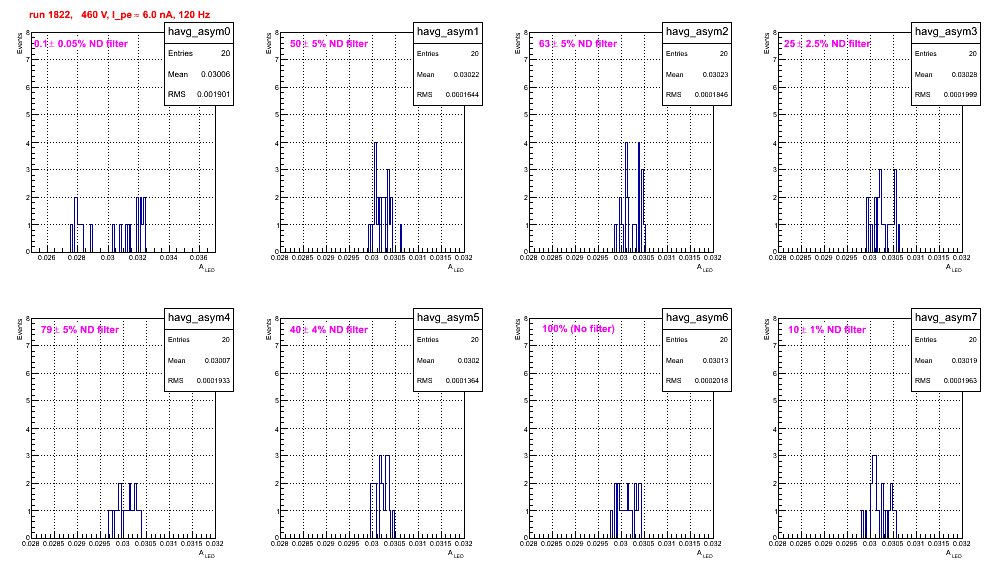Click RMS 0.0001933 in havg_asym4 stats

point(199,381)
